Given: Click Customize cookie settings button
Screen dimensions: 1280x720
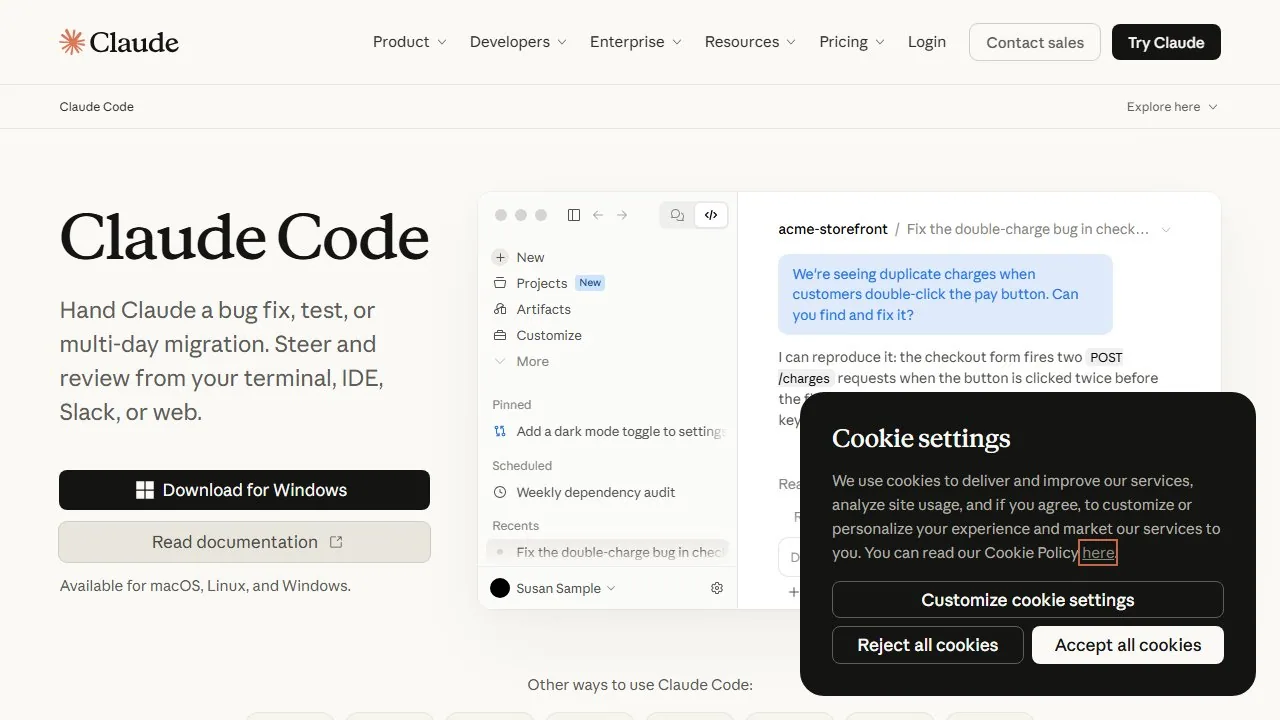Looking at the screenshot, I should click(x=1028, y=600).
